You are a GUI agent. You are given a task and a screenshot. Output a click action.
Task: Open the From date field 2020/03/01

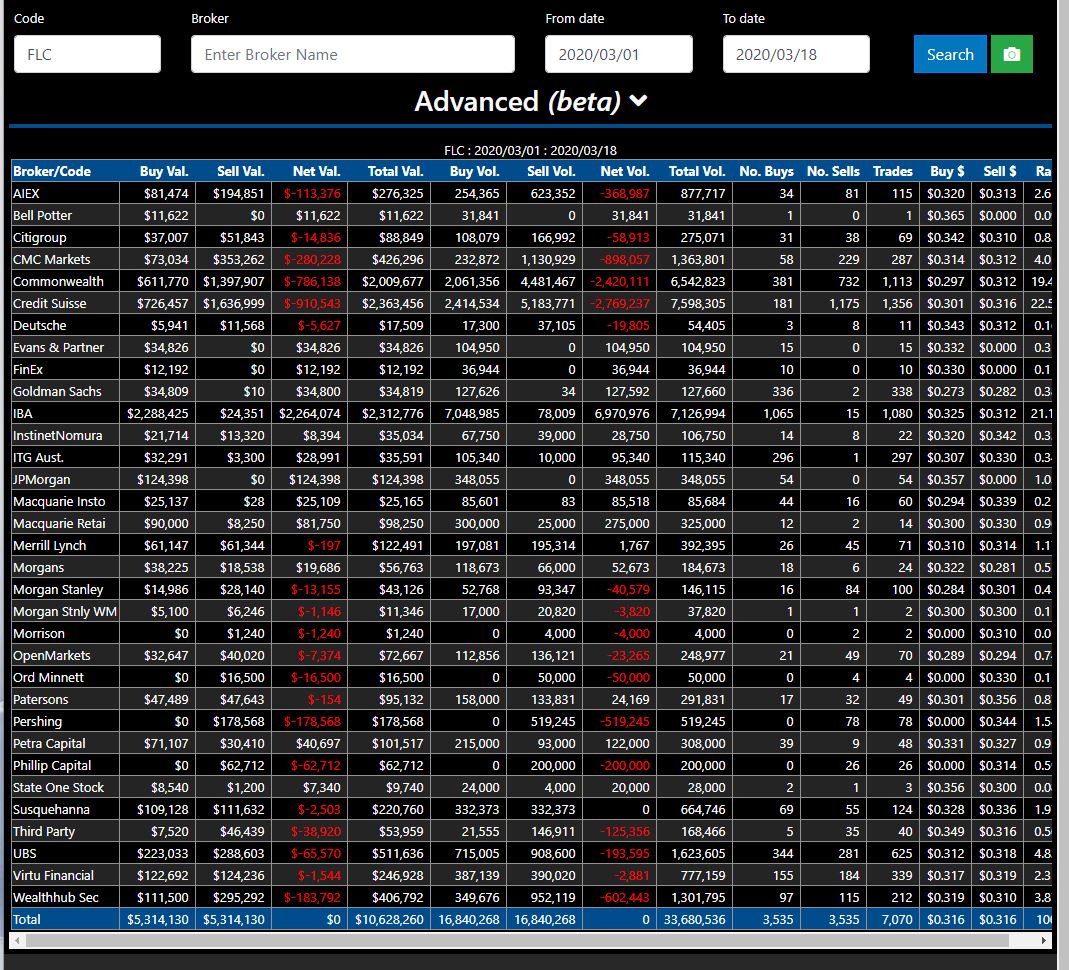coord(618,55)
